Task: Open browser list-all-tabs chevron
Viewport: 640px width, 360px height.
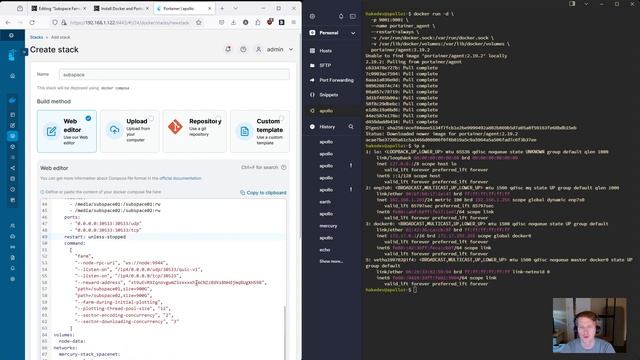Action: 236,8
